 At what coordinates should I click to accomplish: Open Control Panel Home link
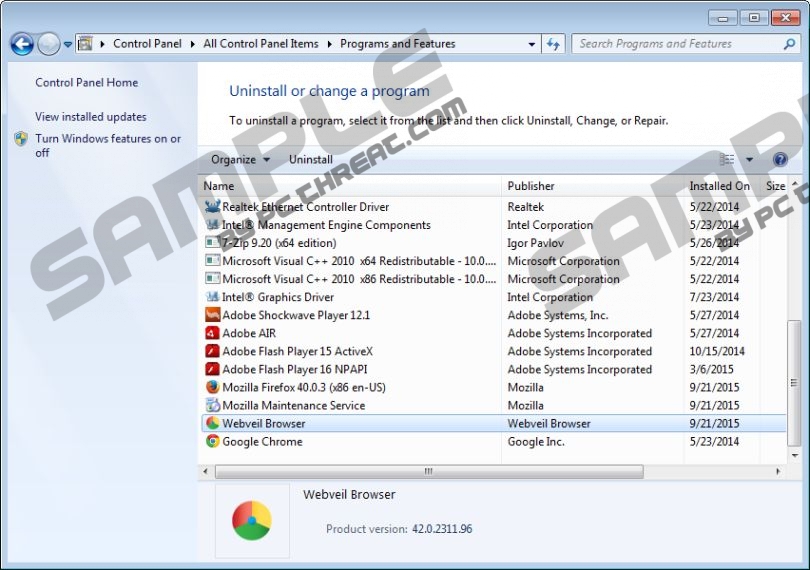pyautogui.click(x=86, y=83)
